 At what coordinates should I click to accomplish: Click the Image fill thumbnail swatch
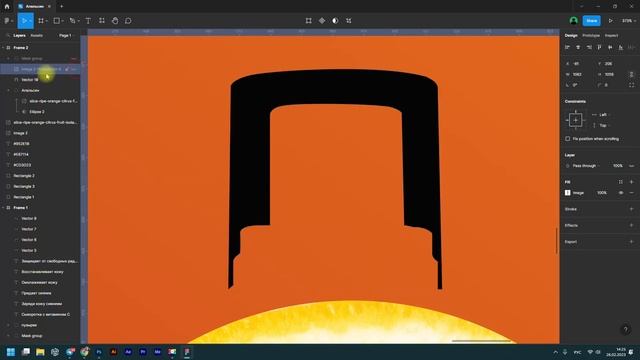(568, 193)
